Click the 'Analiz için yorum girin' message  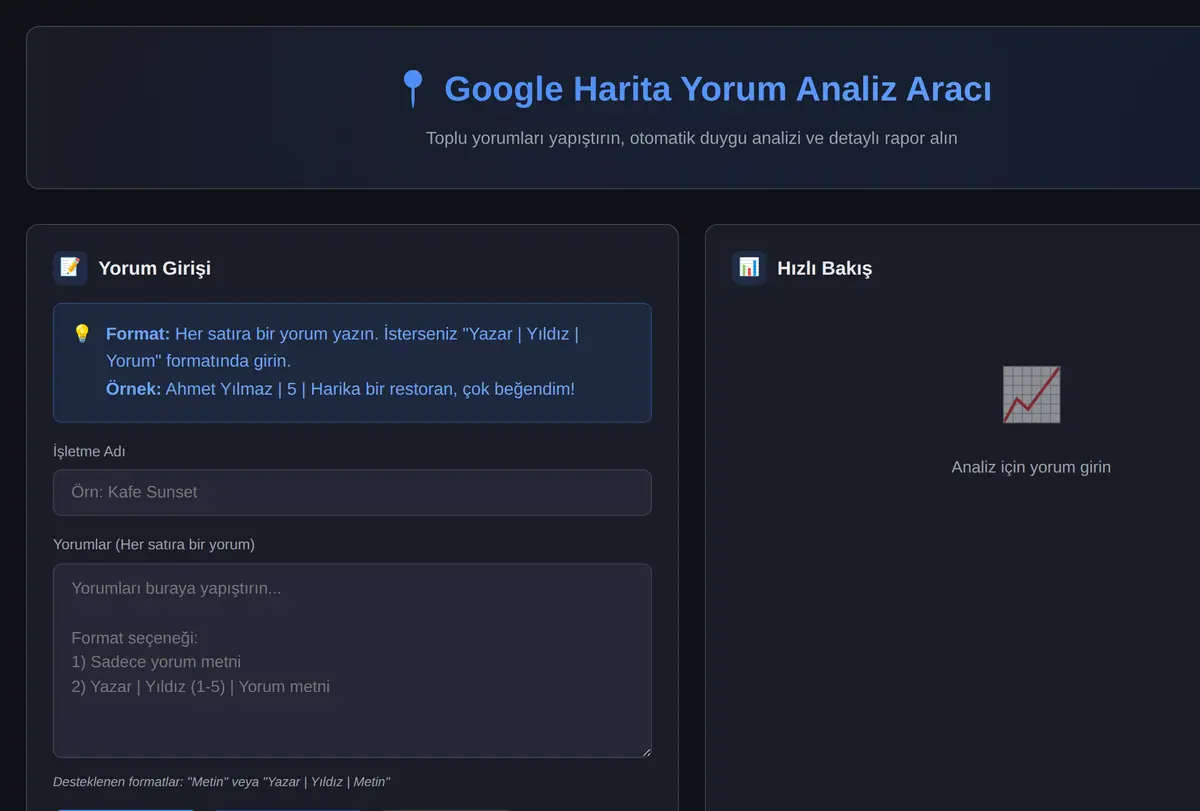coord(1031,467)
